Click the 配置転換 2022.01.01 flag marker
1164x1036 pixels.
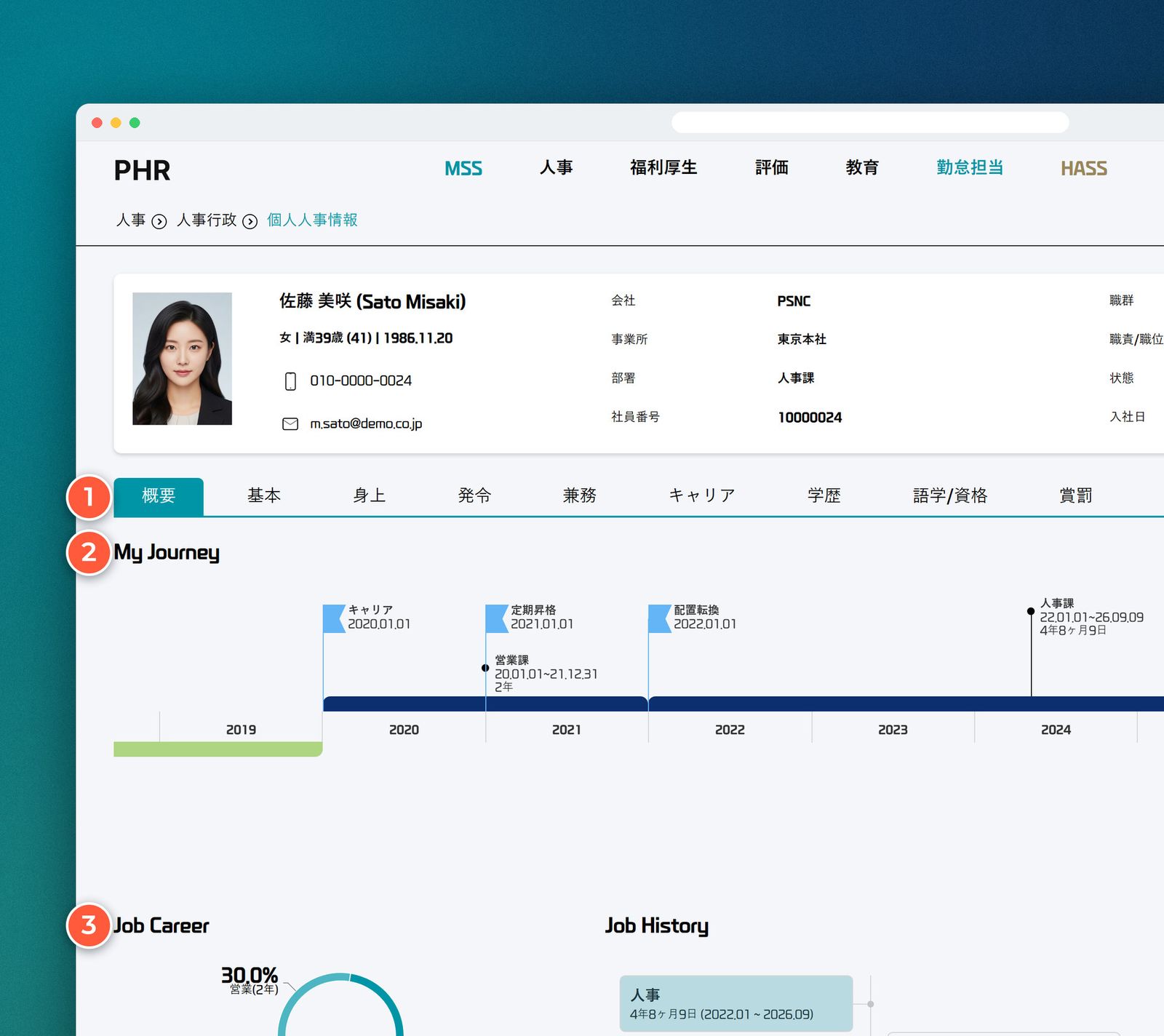click(660, 618)
